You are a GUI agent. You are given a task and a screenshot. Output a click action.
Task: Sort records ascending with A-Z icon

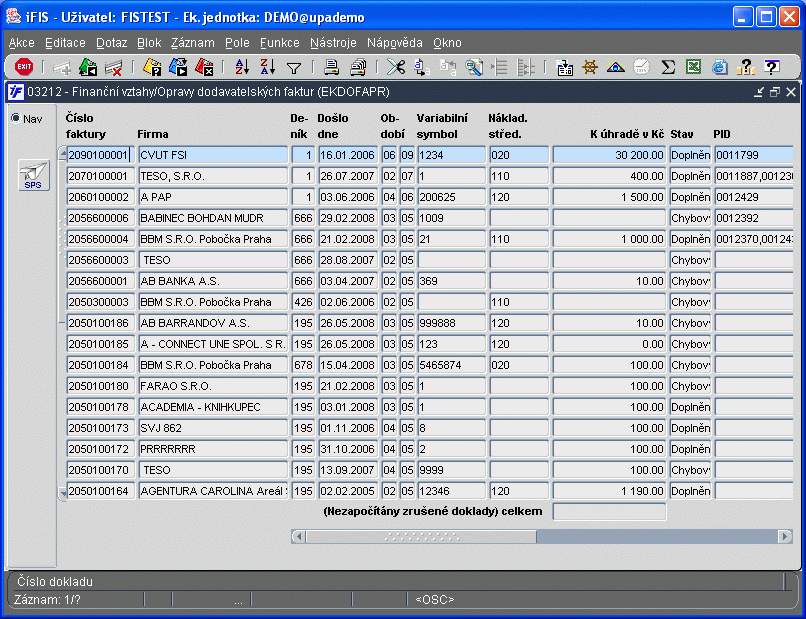pos(242,67)
